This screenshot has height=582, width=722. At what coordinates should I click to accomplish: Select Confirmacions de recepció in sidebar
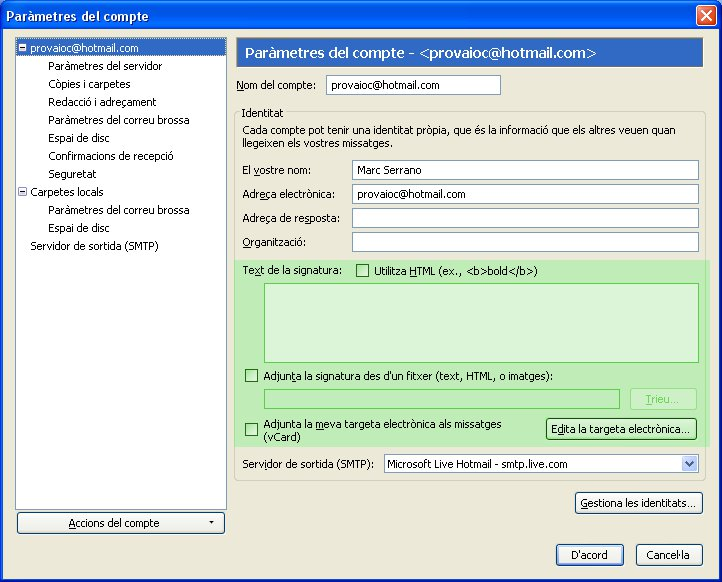111,156
